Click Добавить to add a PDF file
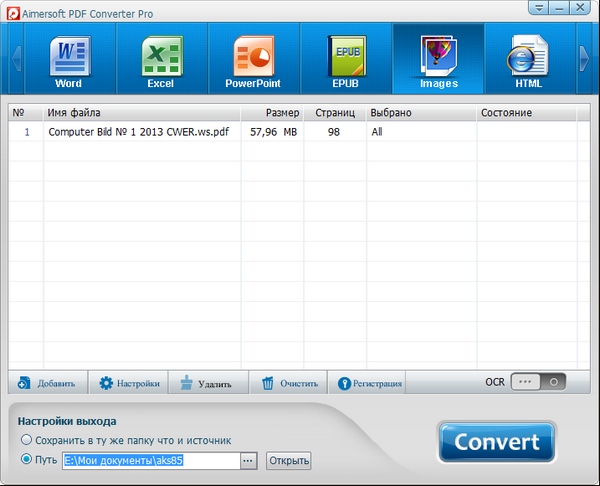Viewport: 600px width, 486px height. coord(48,383)
